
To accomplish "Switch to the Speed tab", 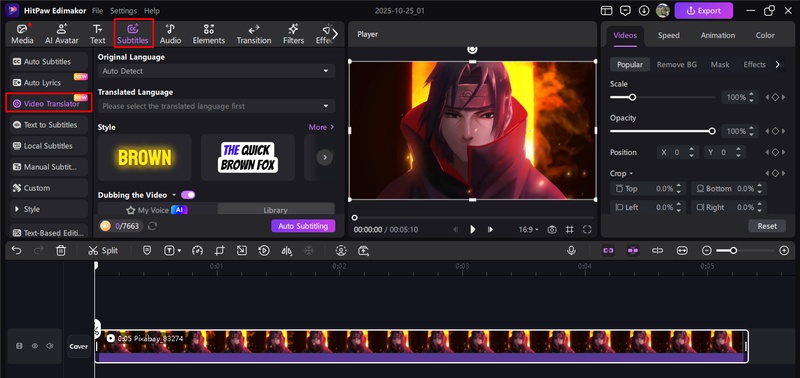I will [x=668, y=35].
